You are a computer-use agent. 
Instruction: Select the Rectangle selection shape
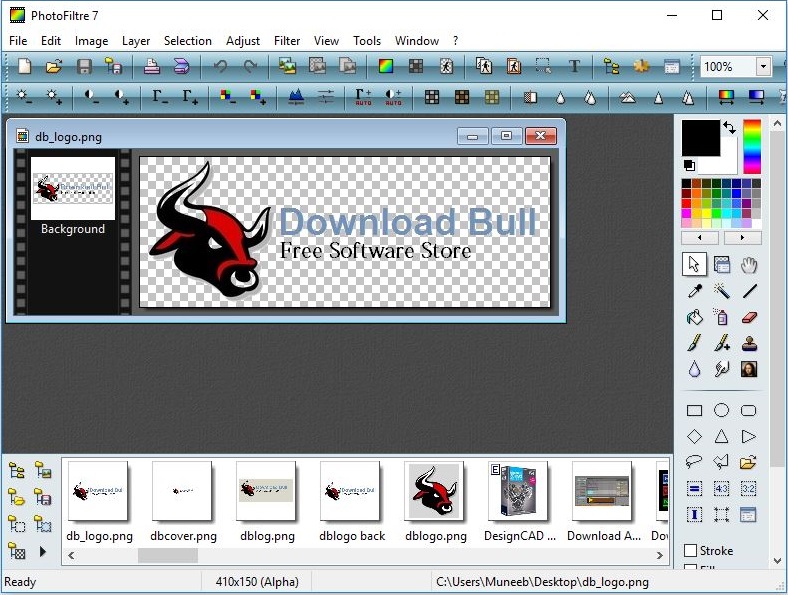click(x=695, y=411)
